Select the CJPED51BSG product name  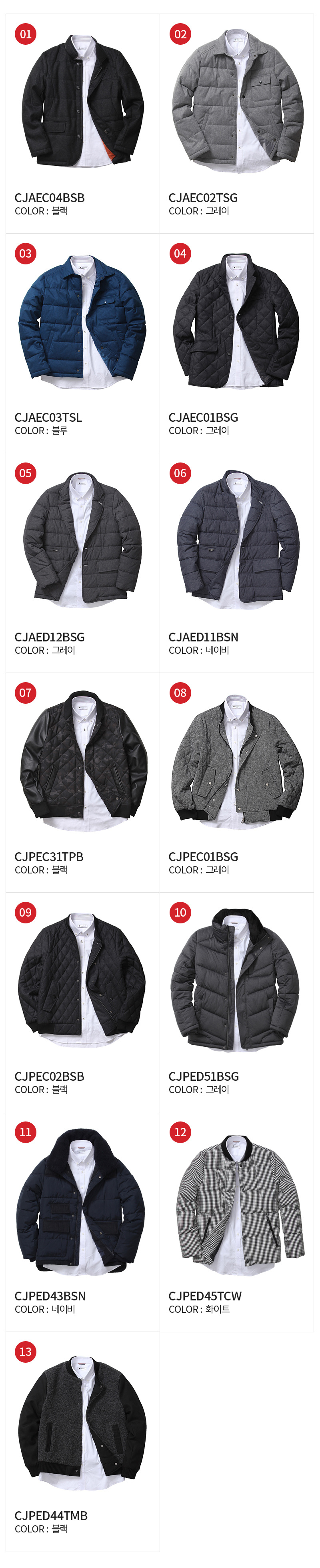coord(204,1077)
